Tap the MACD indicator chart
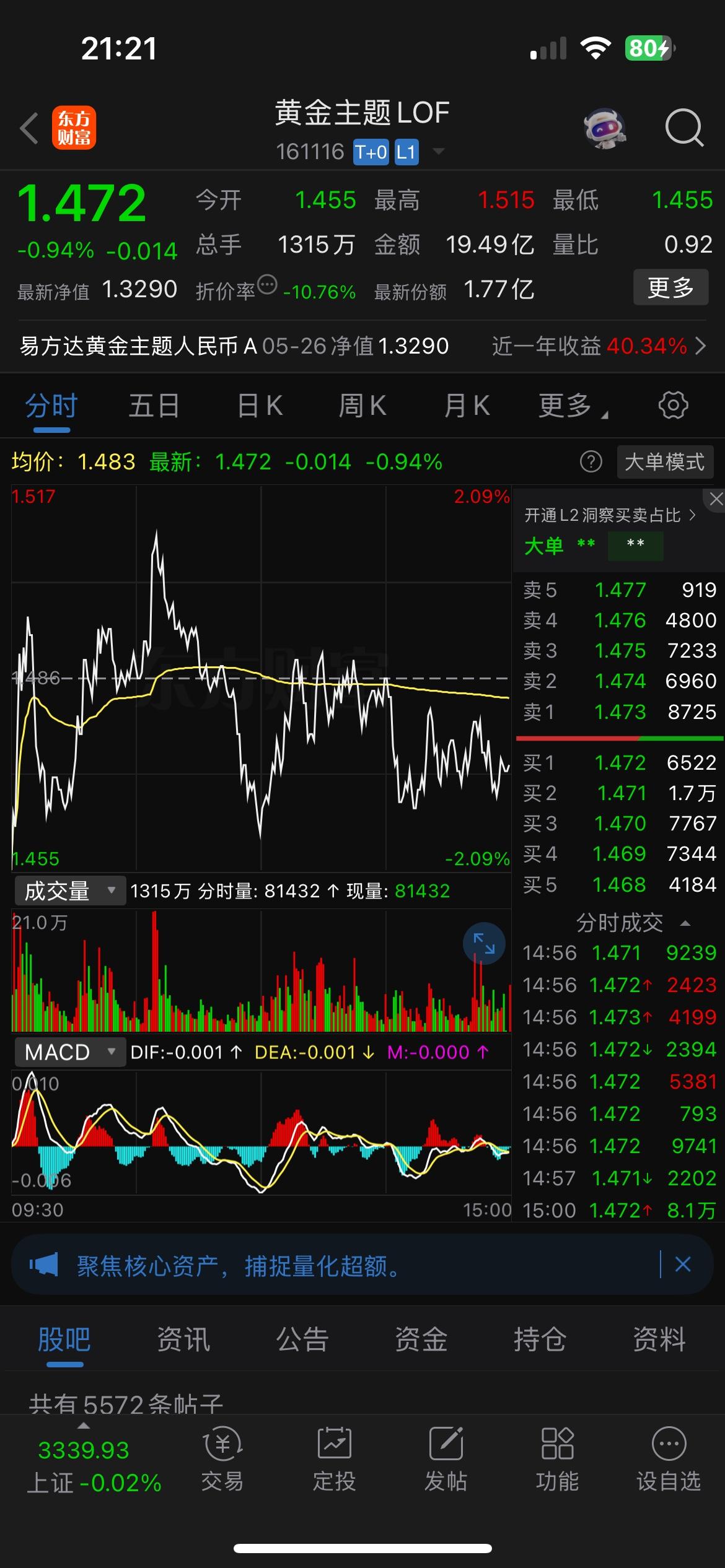This screenshot has height=1568, width=725. coord(261,1133)
